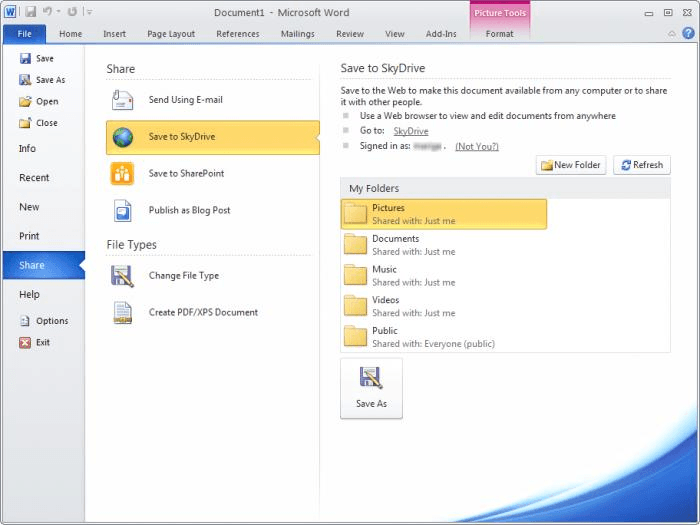Screen dimensions: 700x525
Task: Click the large Save As button
Action: coord(371,388)
